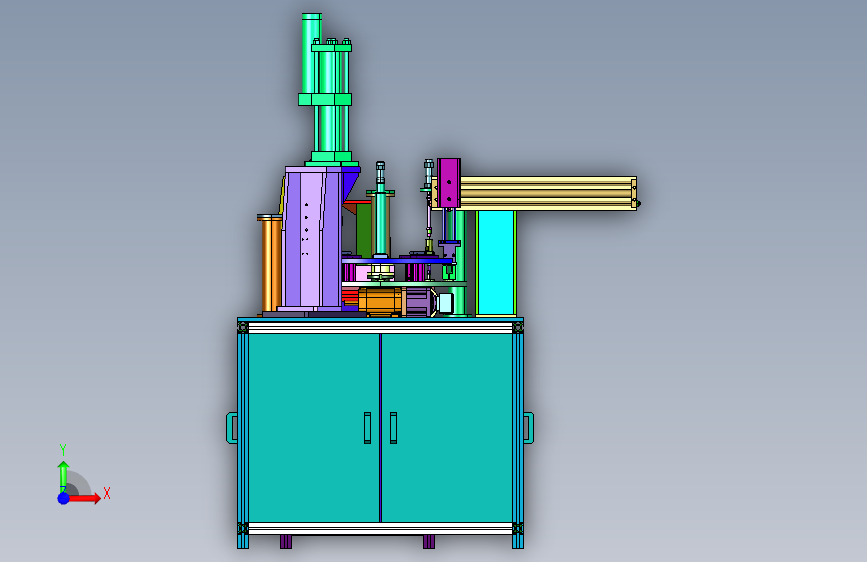Click the red X label of the triad
867x562 pixels.
[x=107, y=493]
